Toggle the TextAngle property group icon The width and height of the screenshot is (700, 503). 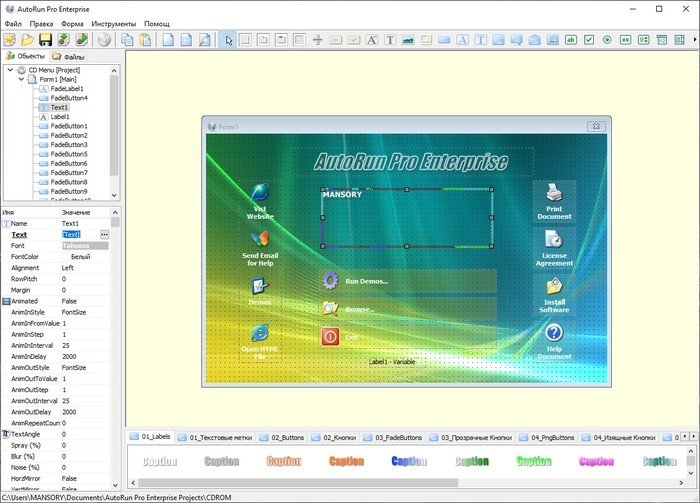(x=6, y=434)
